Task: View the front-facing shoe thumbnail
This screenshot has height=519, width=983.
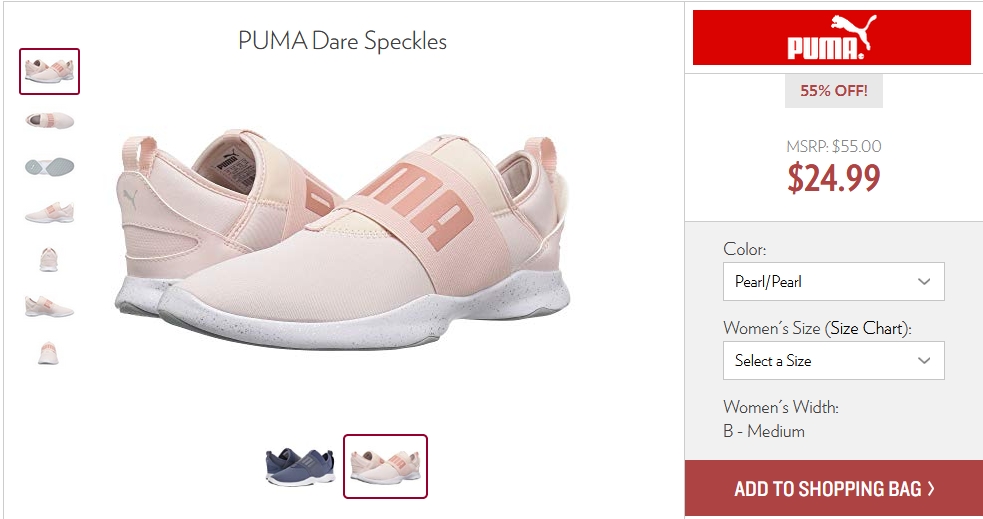Action: tap(49, 260)
